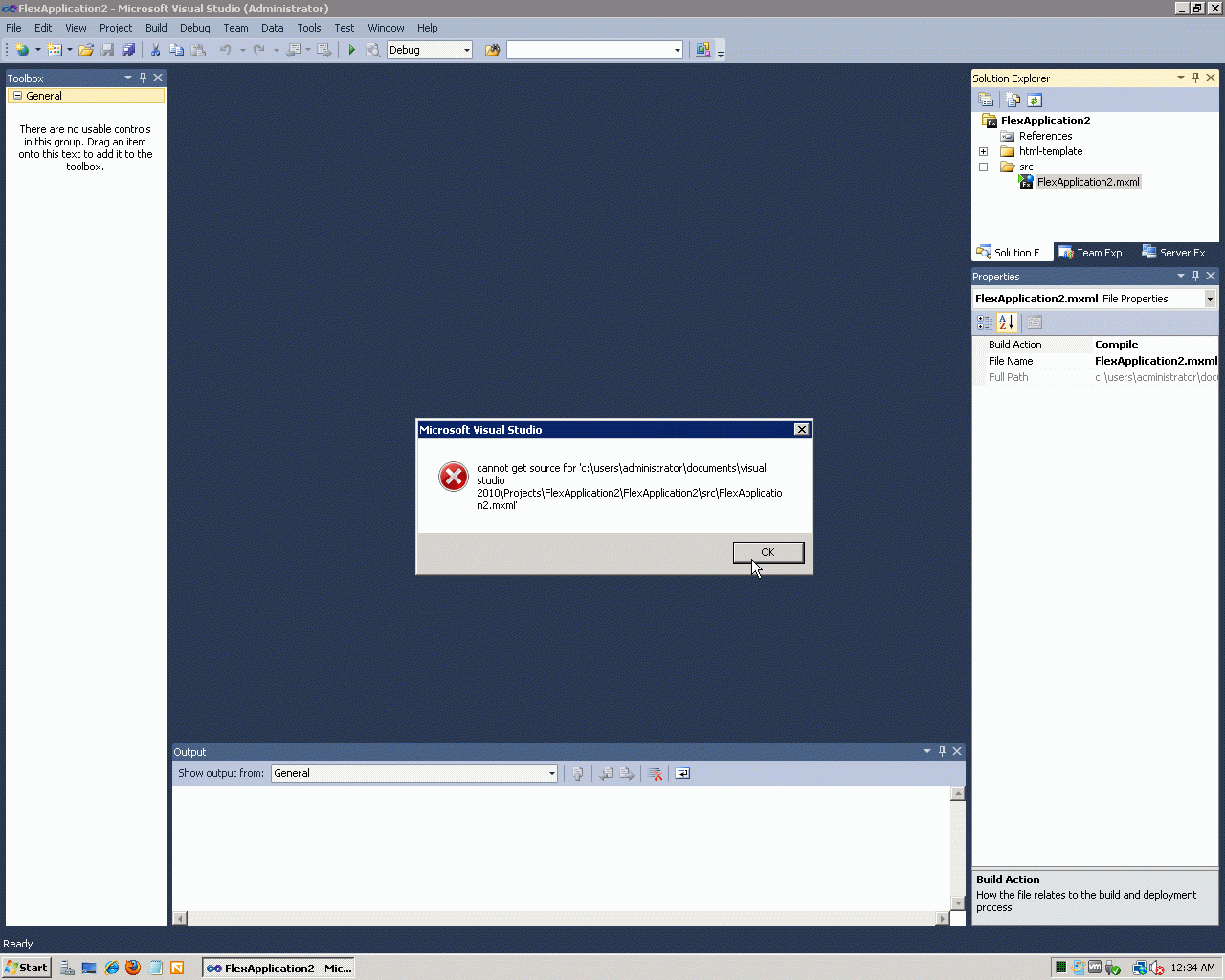Select the FlexApplication2 project node
1225x980 pixels.
[1045, 121]
